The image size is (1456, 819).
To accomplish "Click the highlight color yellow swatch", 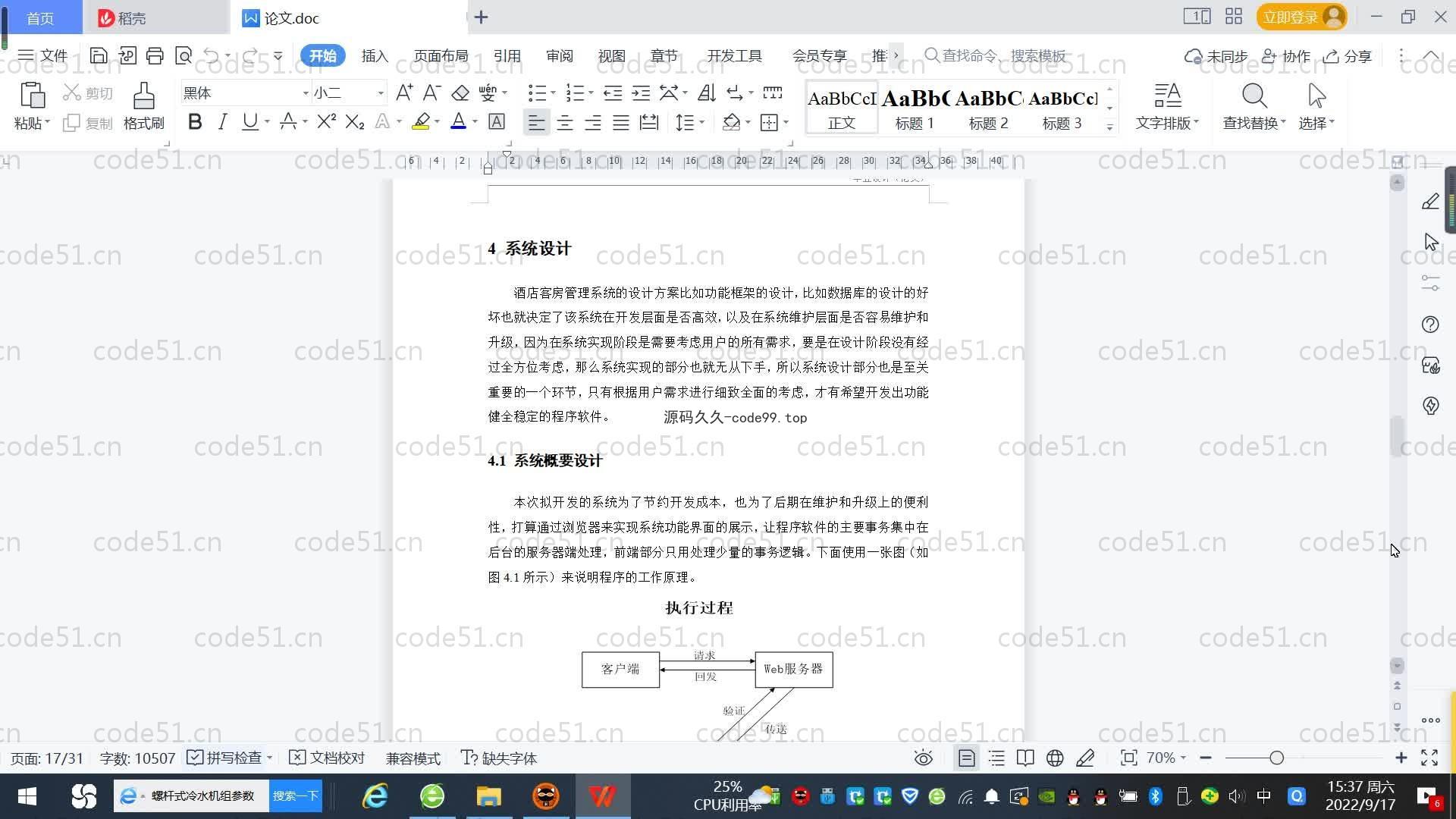I will [x=421, y=121].
